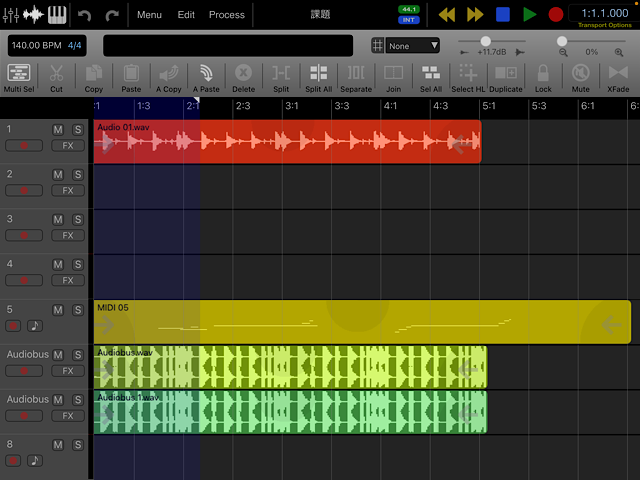Click the 44.1 sample rate indicator
This screenshot has width=640, height=480.
pyautogui.click(x=409, y=9)
